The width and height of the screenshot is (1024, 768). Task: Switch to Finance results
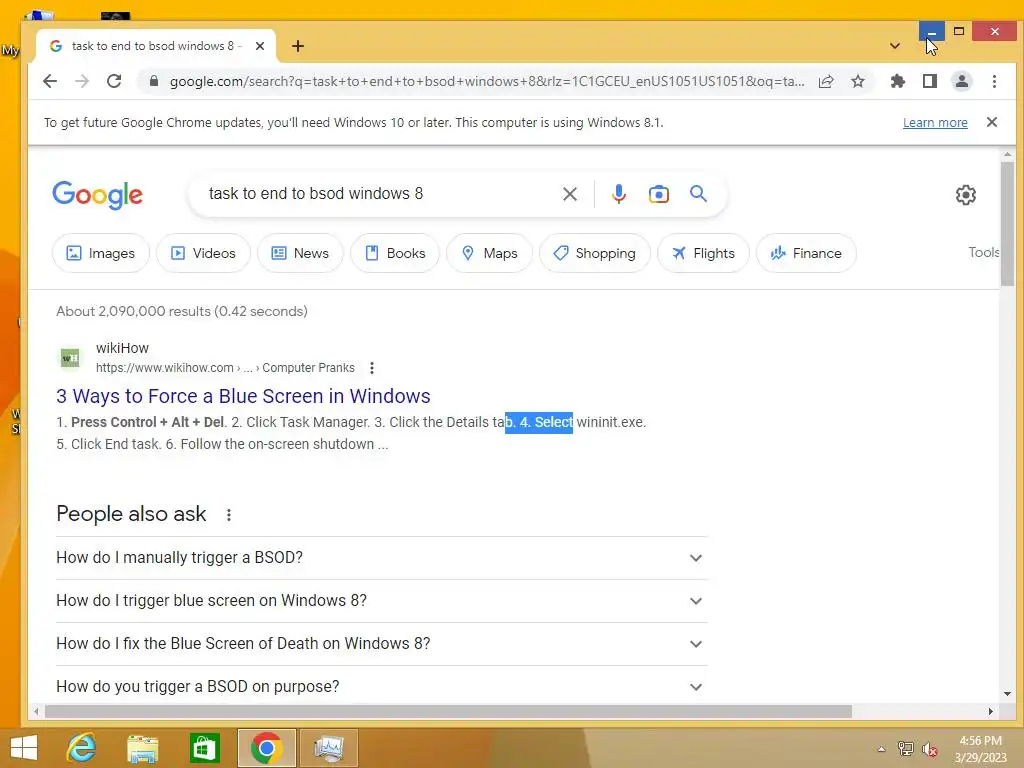(x=806, y=253)
